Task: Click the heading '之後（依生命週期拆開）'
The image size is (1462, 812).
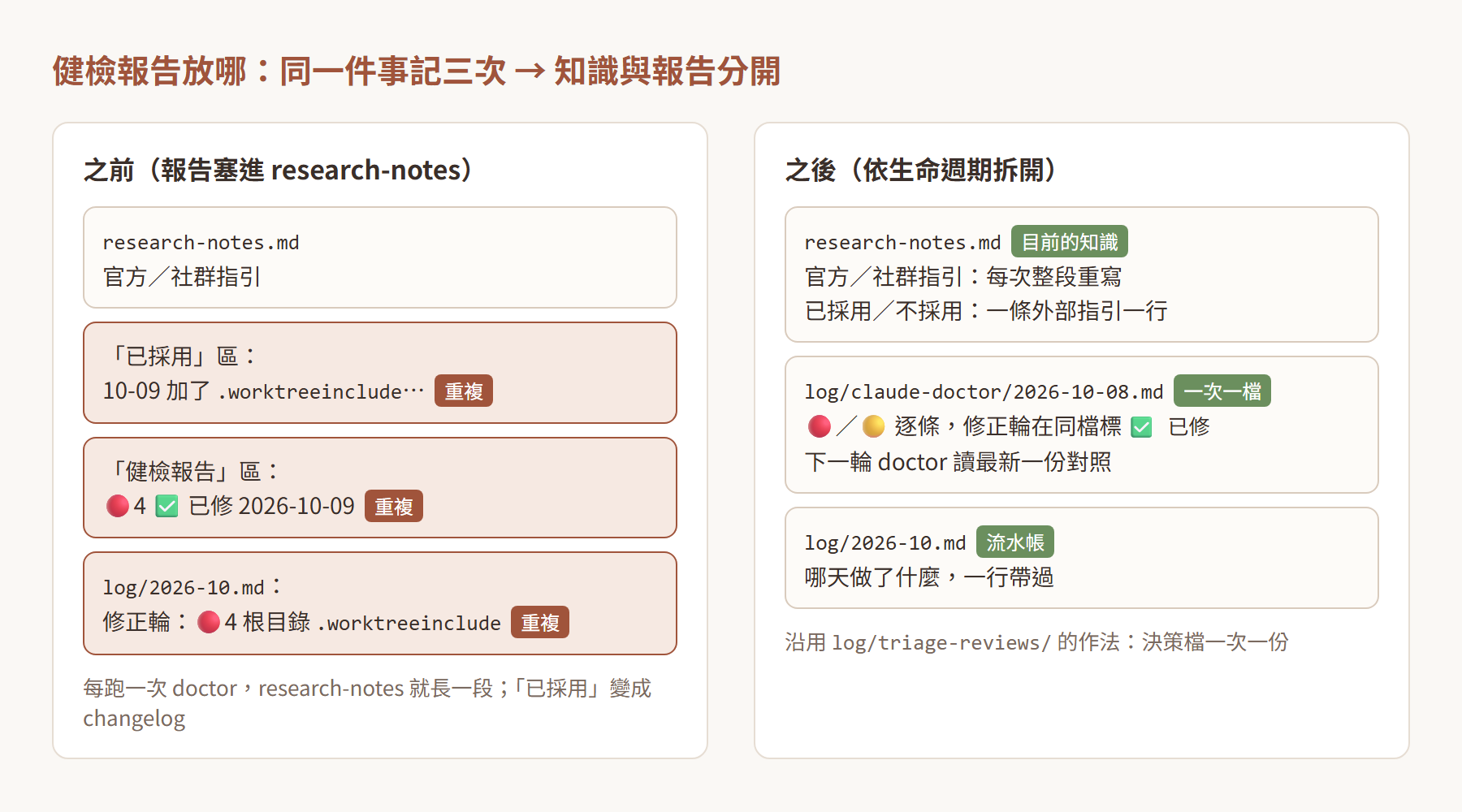Action: 920,170
